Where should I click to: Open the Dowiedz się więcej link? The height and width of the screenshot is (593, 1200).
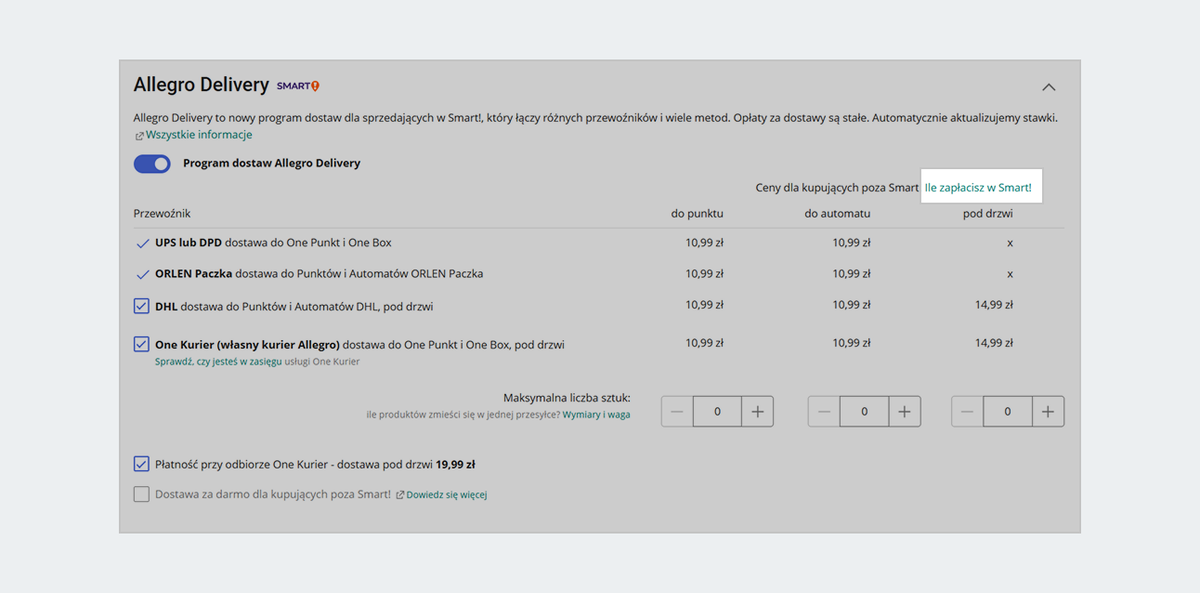click(x=446, y=495)
